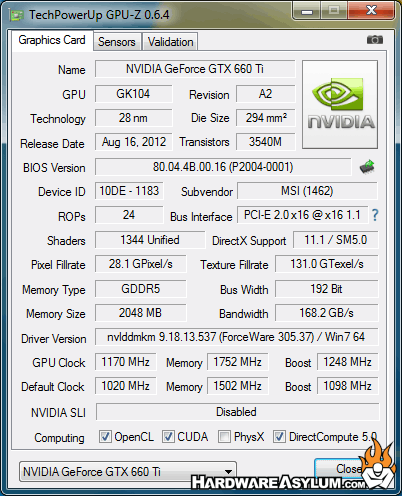Minimize the GPU-Z window

[x=307, y=11]
